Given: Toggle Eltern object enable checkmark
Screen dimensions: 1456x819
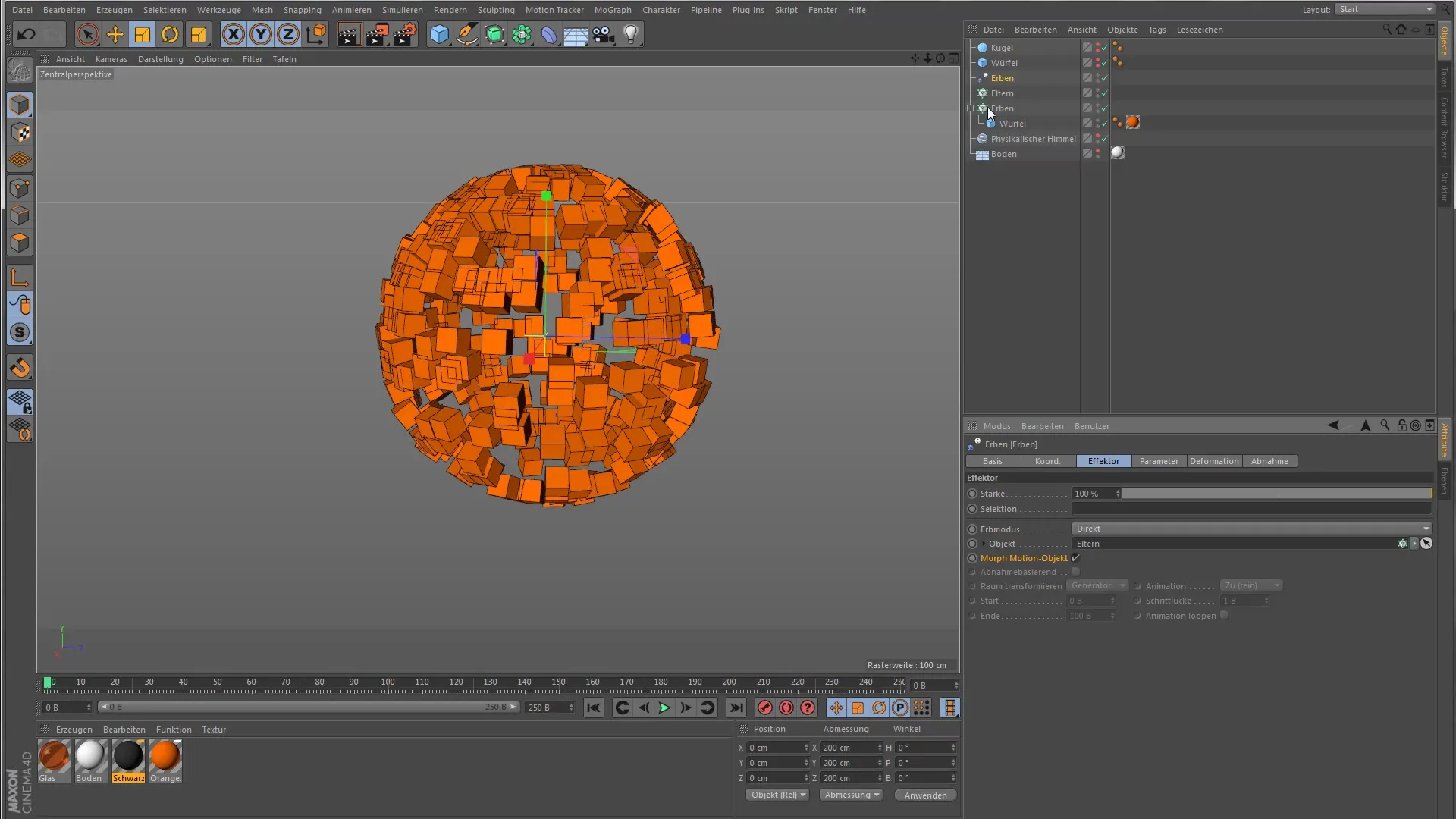Looking at the screenshot, I should (x=1105, y=93).
